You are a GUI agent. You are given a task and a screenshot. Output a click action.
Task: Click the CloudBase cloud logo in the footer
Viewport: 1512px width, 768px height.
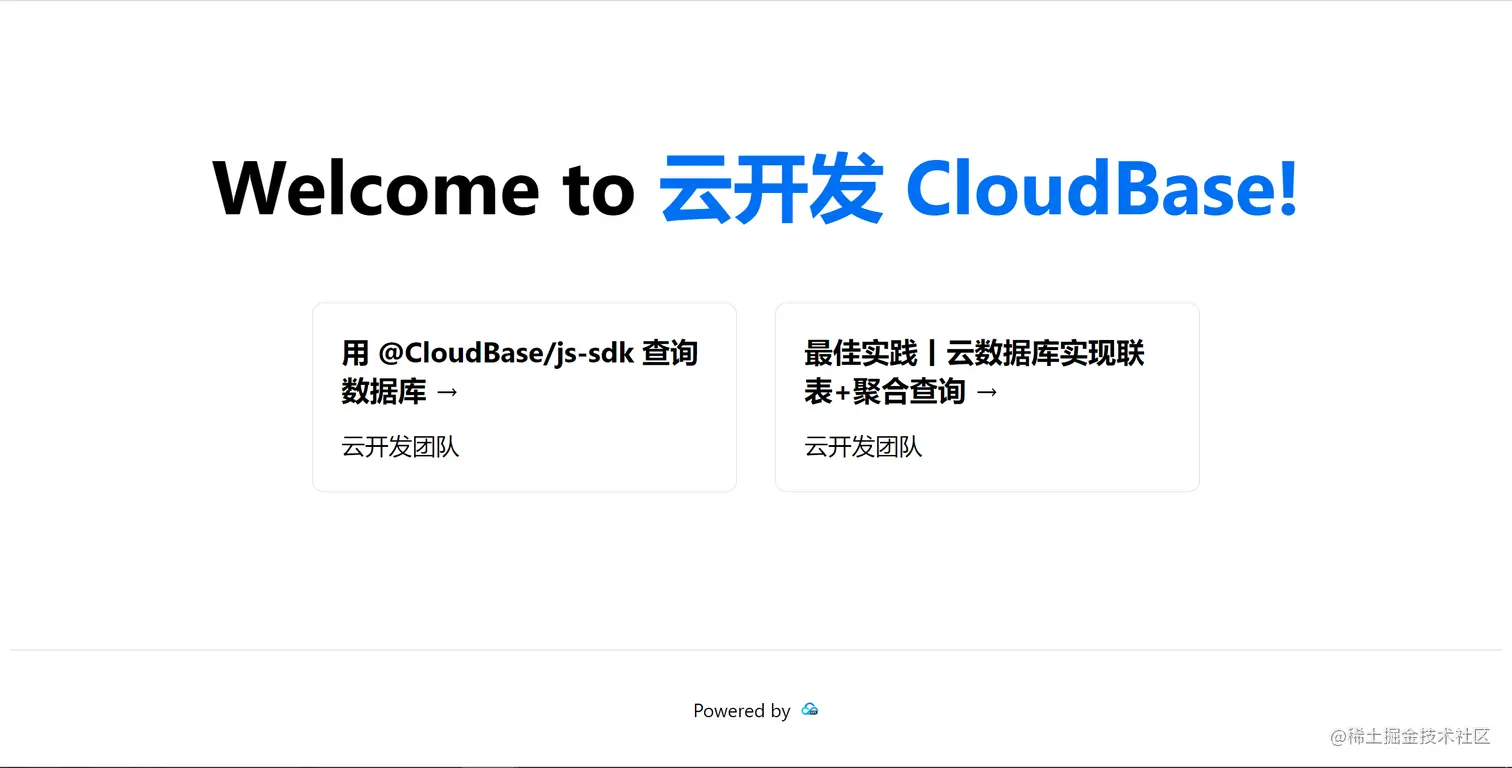point(810,710)
